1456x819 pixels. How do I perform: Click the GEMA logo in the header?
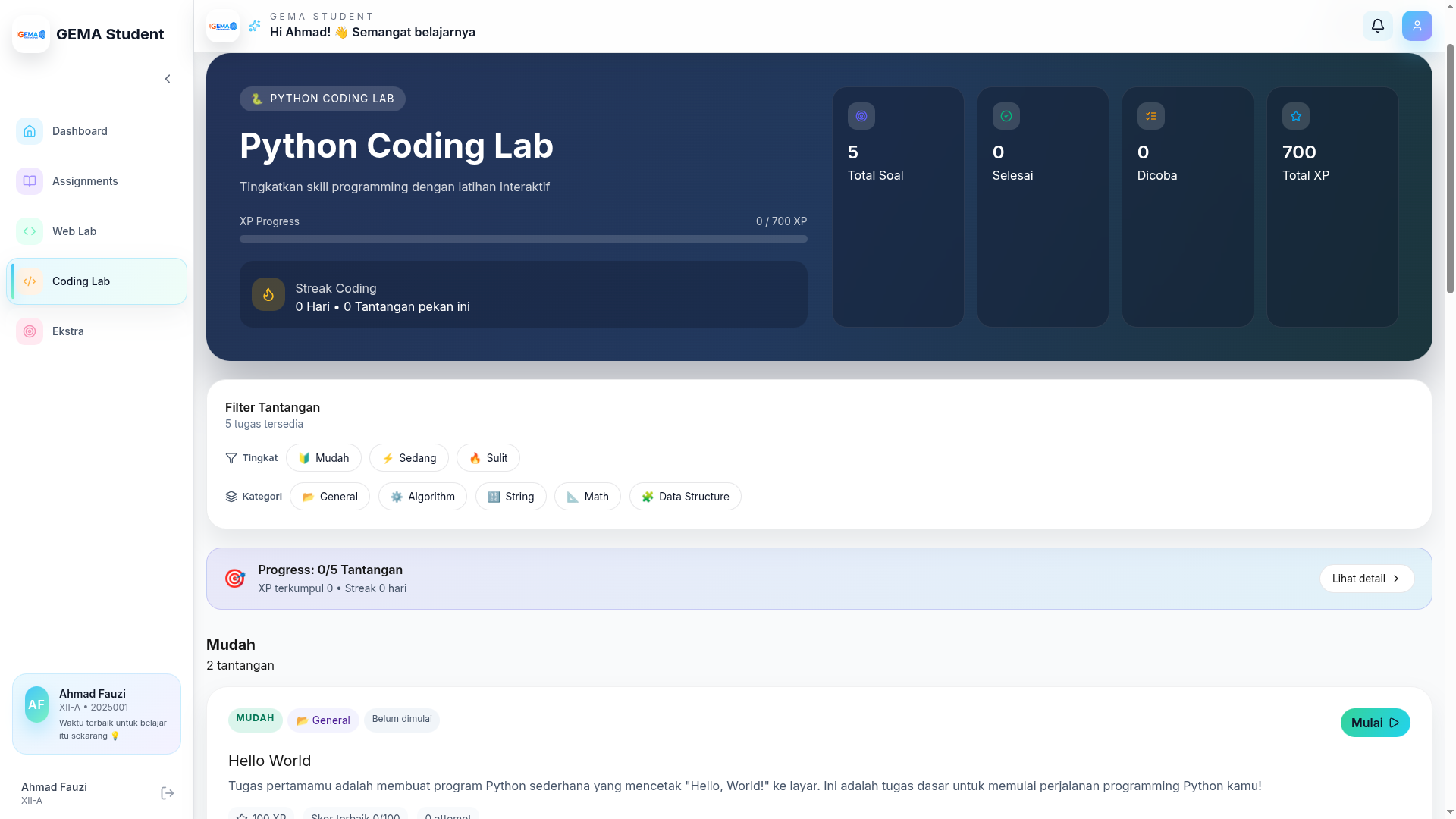pos(222,25)
